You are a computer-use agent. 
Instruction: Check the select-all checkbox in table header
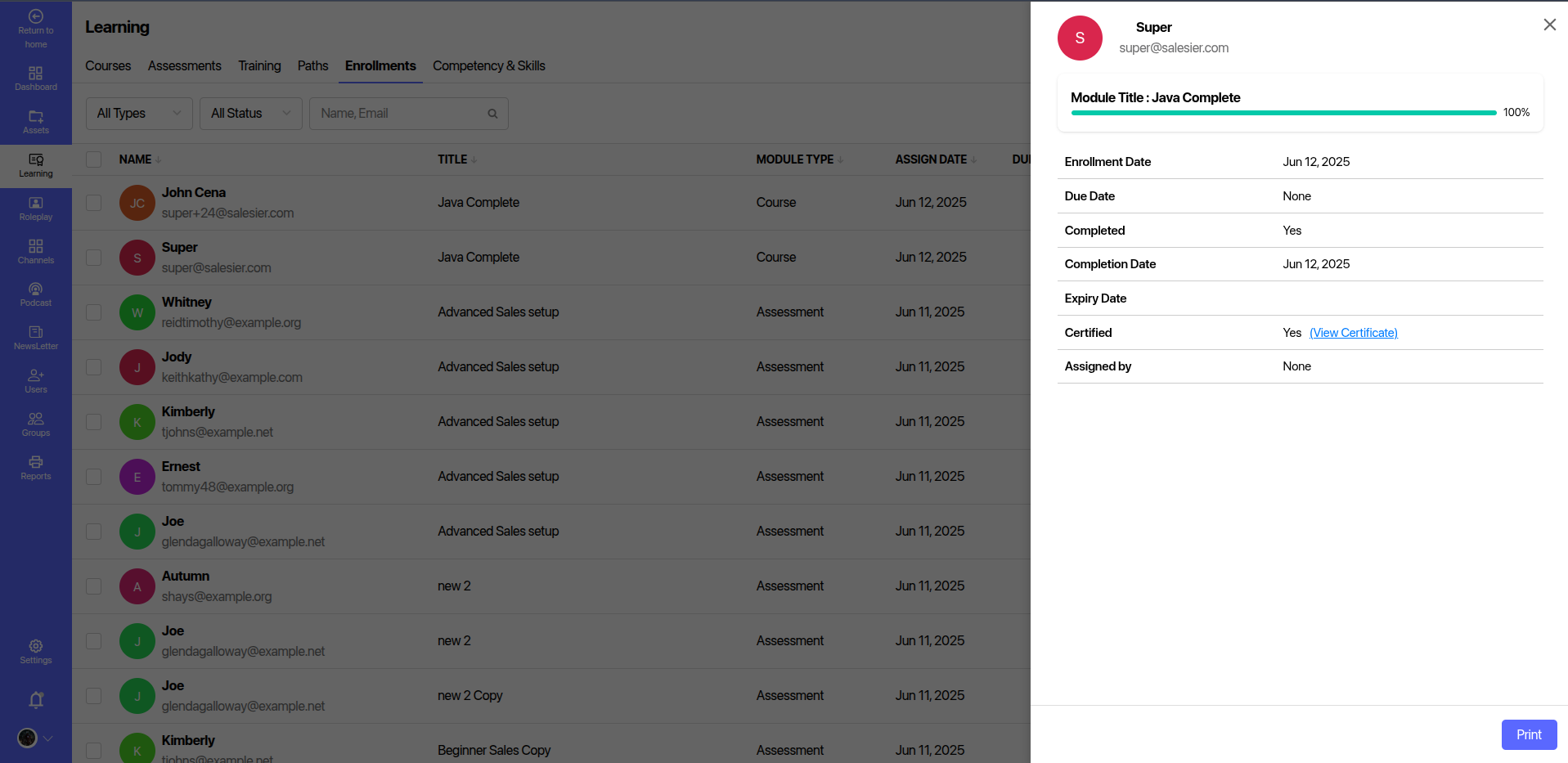[94, 159]
